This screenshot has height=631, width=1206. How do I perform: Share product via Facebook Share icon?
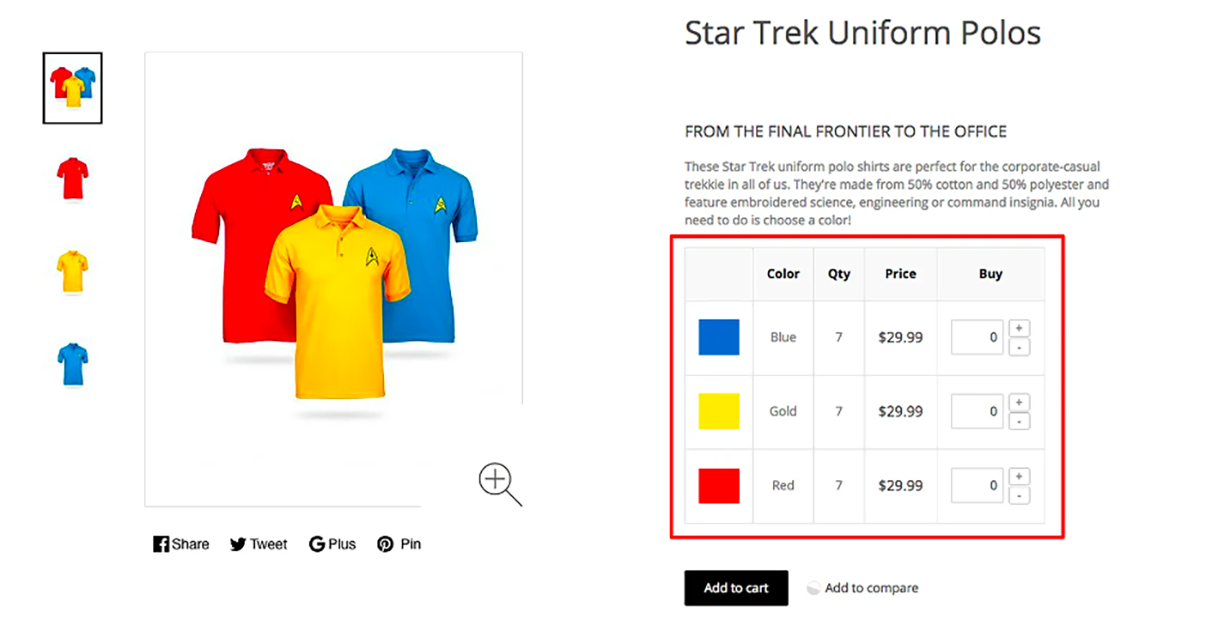point(181,544)
